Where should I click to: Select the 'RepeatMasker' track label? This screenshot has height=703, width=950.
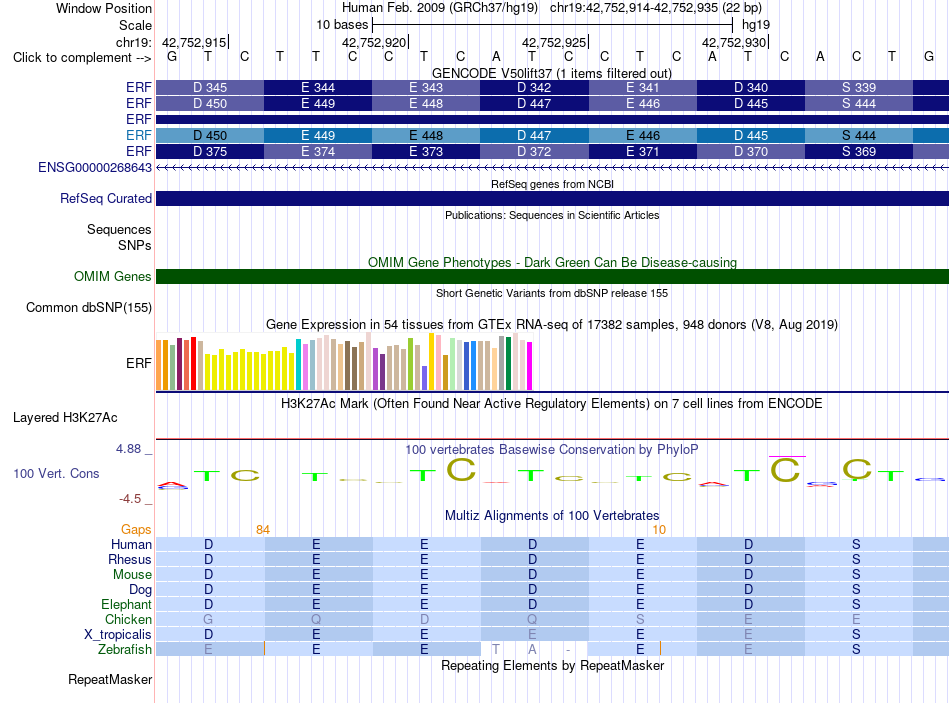click(x=110, y=679)
